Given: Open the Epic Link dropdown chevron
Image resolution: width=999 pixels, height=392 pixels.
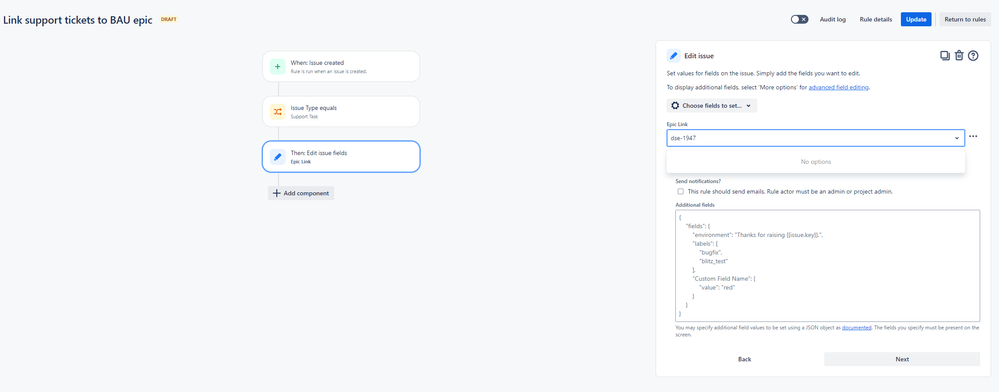Looking at the screenshot, I should tap(956, 138).
